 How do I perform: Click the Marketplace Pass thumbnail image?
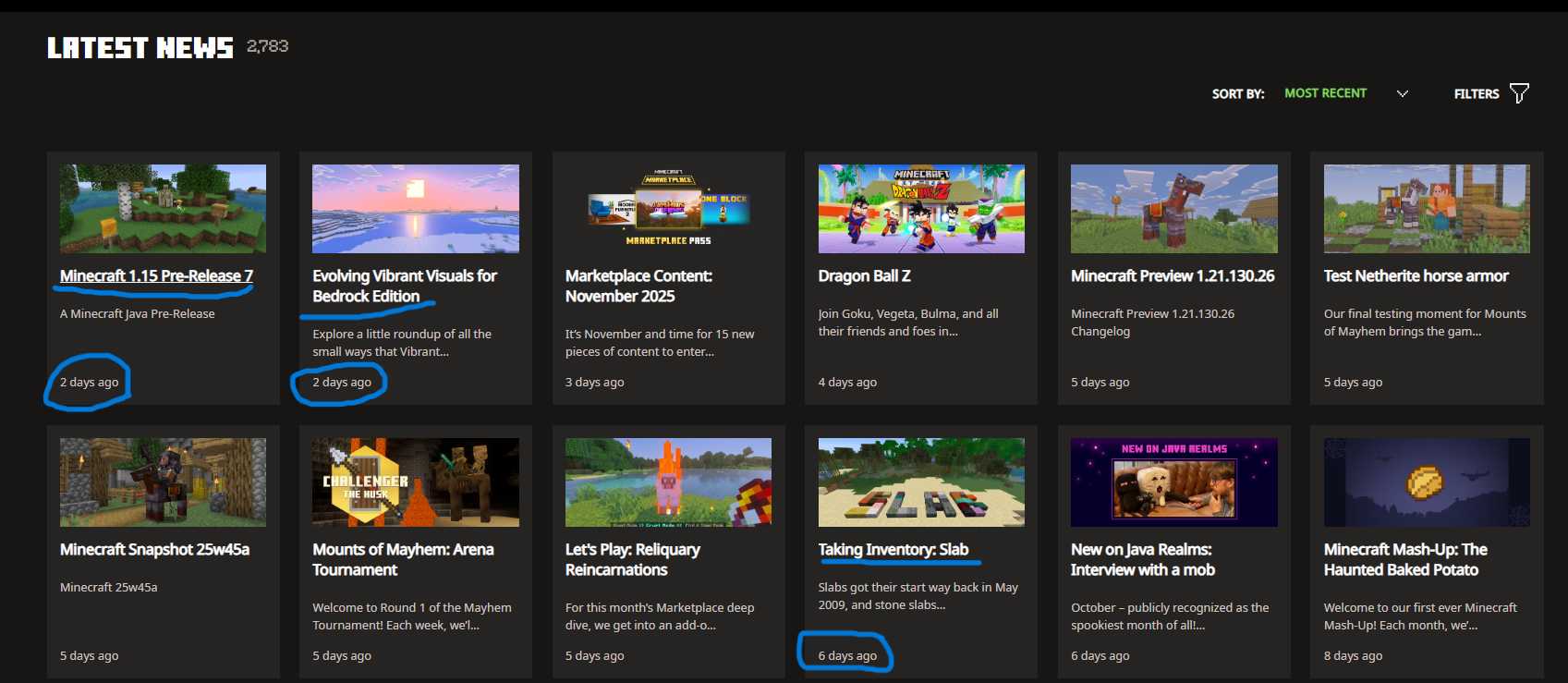[x=668, y=209]
